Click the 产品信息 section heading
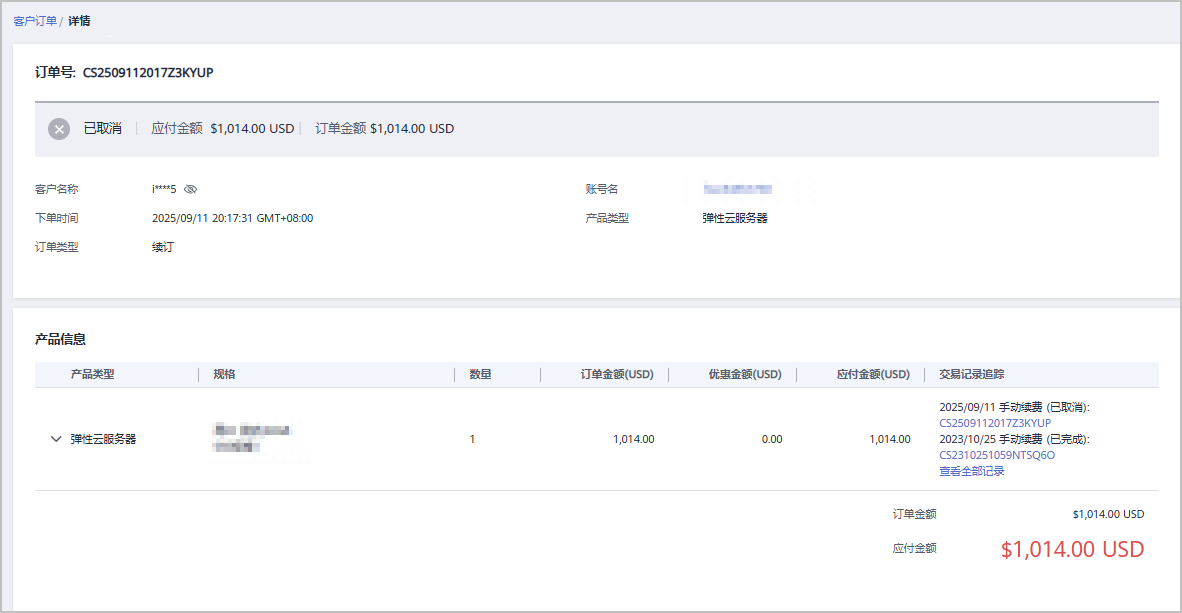The image size is (1182, 613). click(60, 340)
